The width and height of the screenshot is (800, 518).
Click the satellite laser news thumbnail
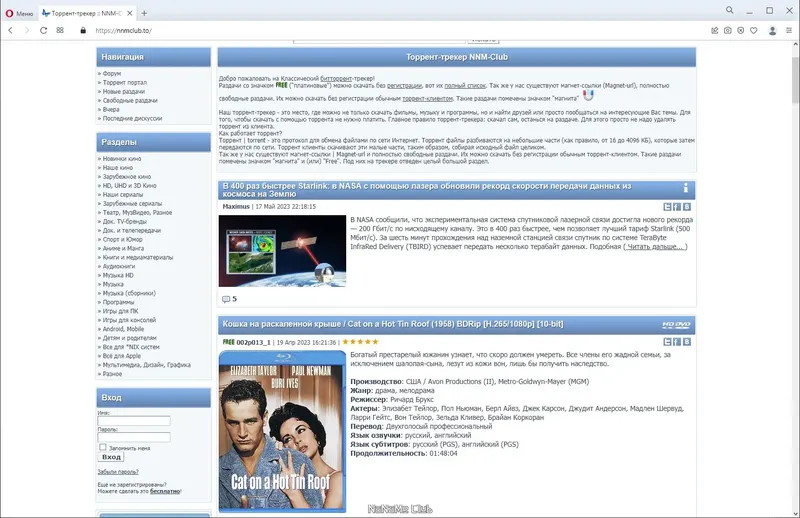click(282, 251)
